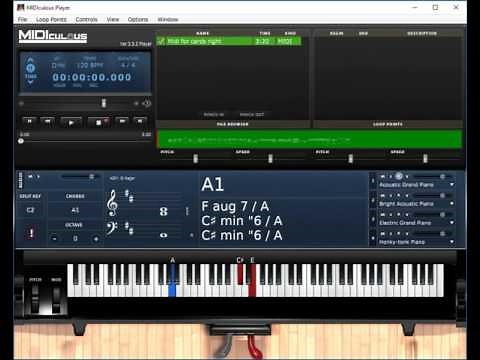Toggle the marker left of Acoustic Grand Piano
Screen dimensions: 480x360
(x=373, y=181)
